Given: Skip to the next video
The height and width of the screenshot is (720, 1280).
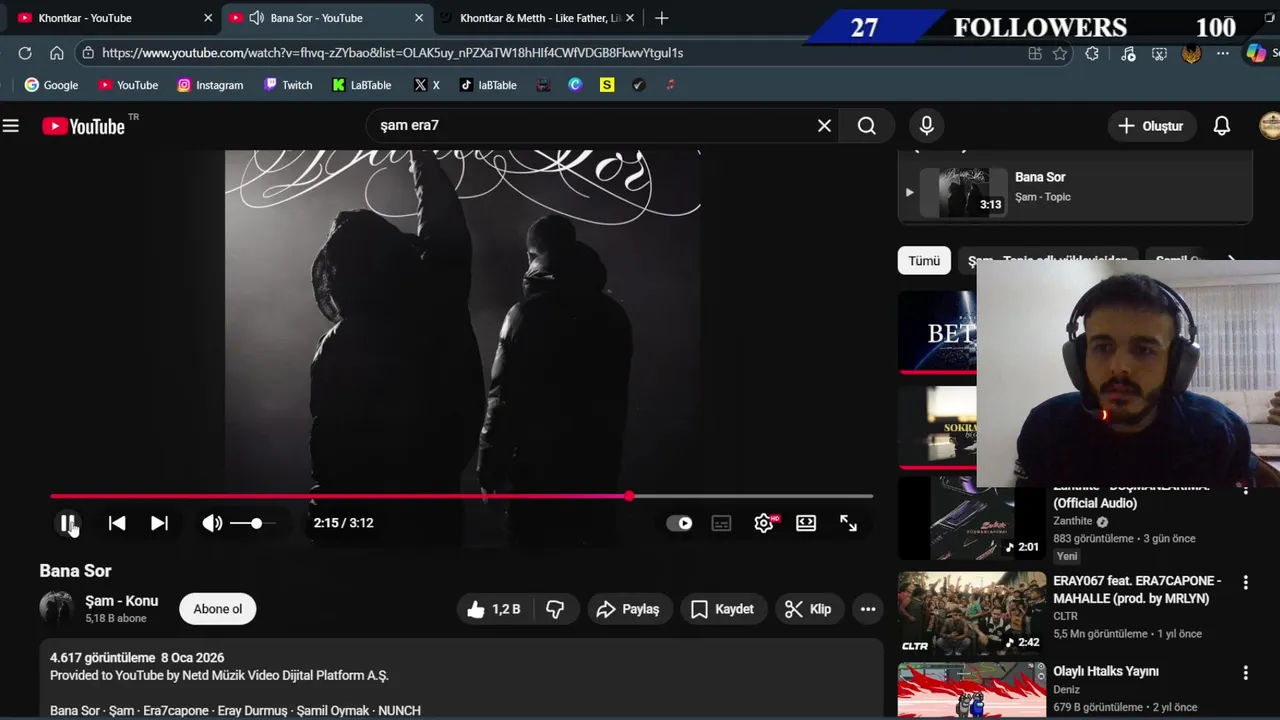Looking at the screenshot, I should coord(159,523).
